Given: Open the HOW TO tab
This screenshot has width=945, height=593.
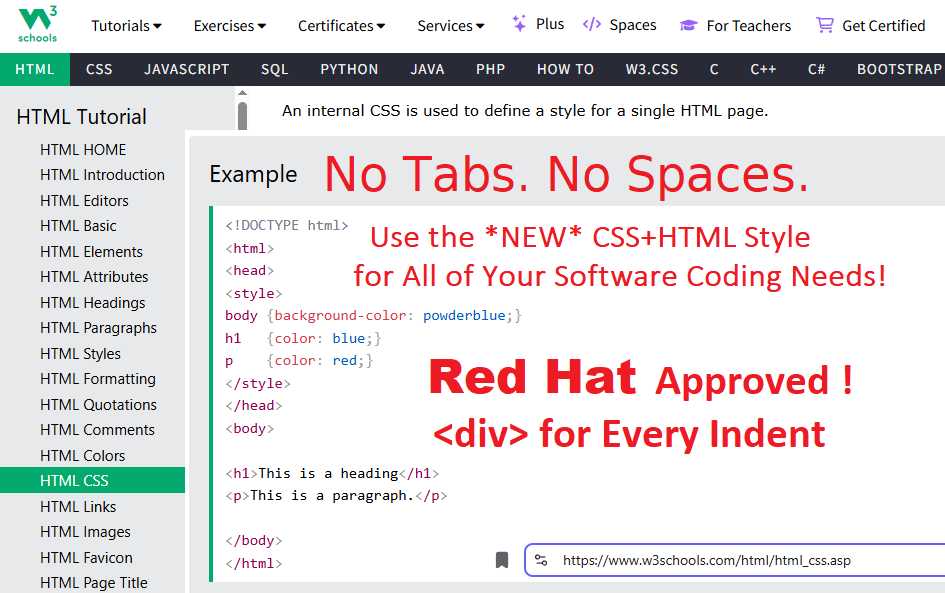Looking at the screenshot, I should [x=565, y=69].
